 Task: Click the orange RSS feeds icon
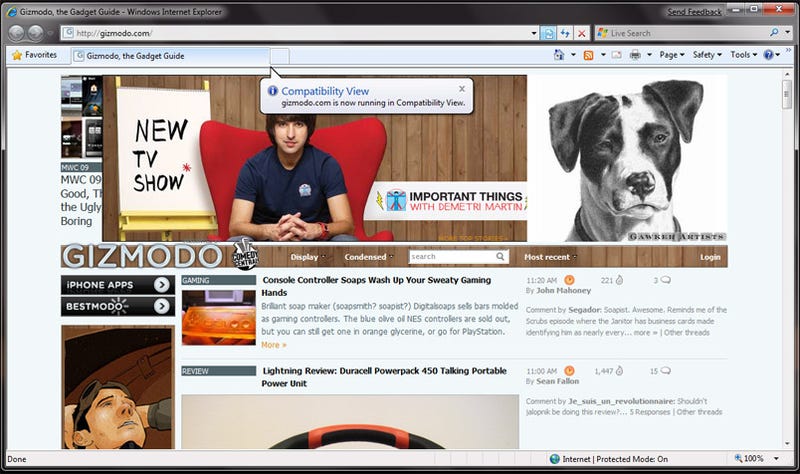pyautogui.click(x=588, y=55)
